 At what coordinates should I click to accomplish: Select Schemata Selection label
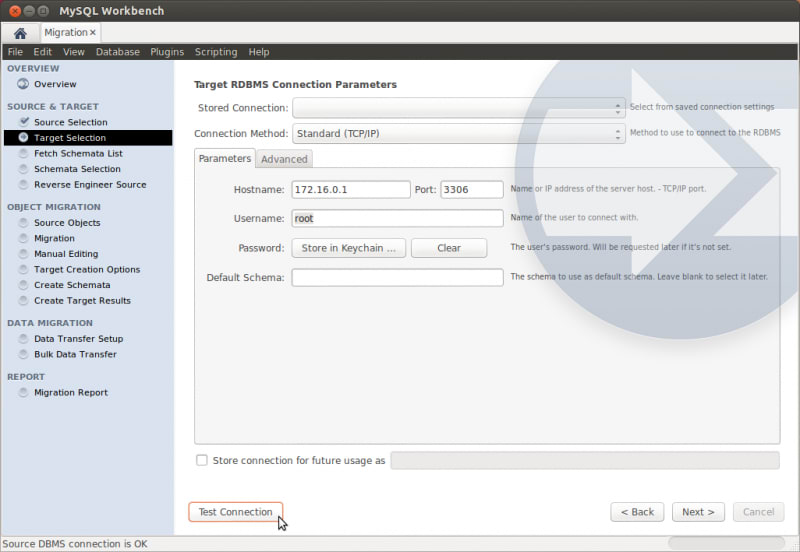(77, 169)
